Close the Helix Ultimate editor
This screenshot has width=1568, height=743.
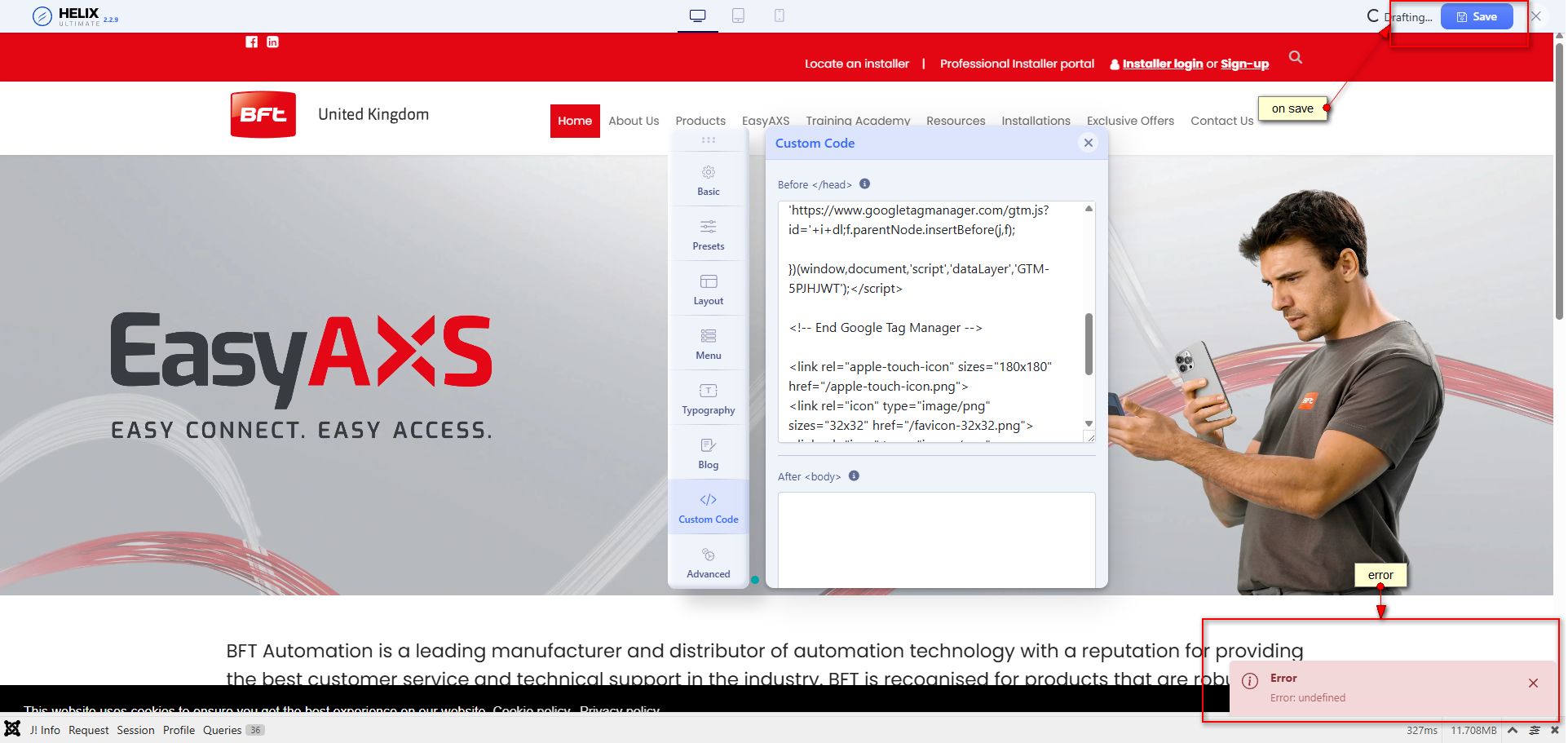pyautogui.click(x=1536, y=16)
